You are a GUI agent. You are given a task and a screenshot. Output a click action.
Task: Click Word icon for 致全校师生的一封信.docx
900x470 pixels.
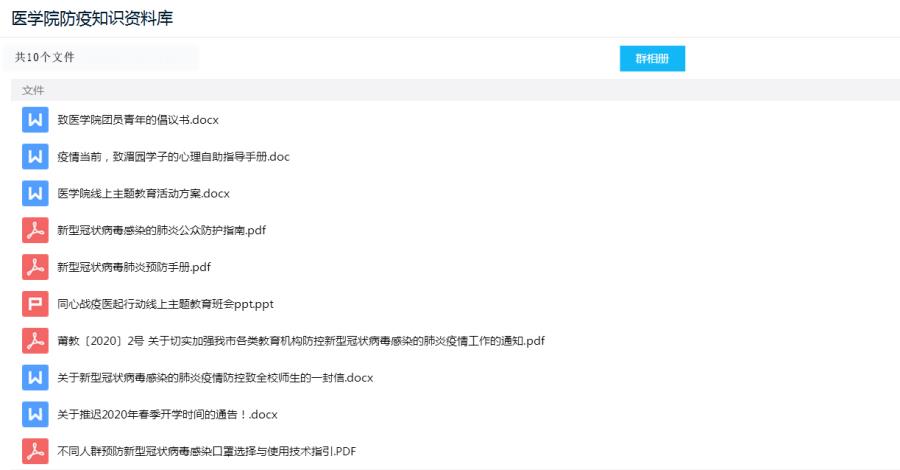pyautogui.click(x=35, y=378)
